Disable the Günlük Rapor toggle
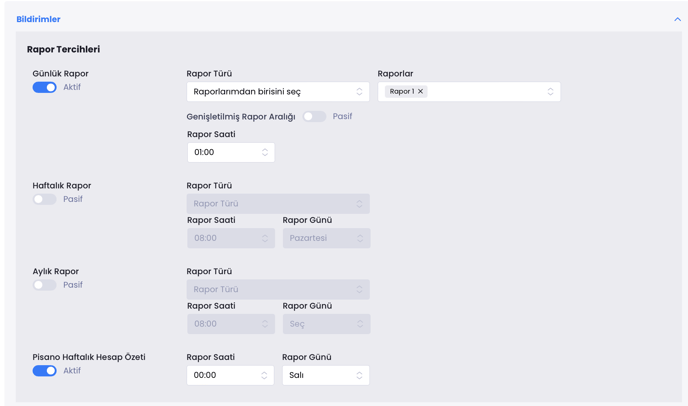Image resolution: width=688 pixels, height=406 pixels. pos(44,88)
